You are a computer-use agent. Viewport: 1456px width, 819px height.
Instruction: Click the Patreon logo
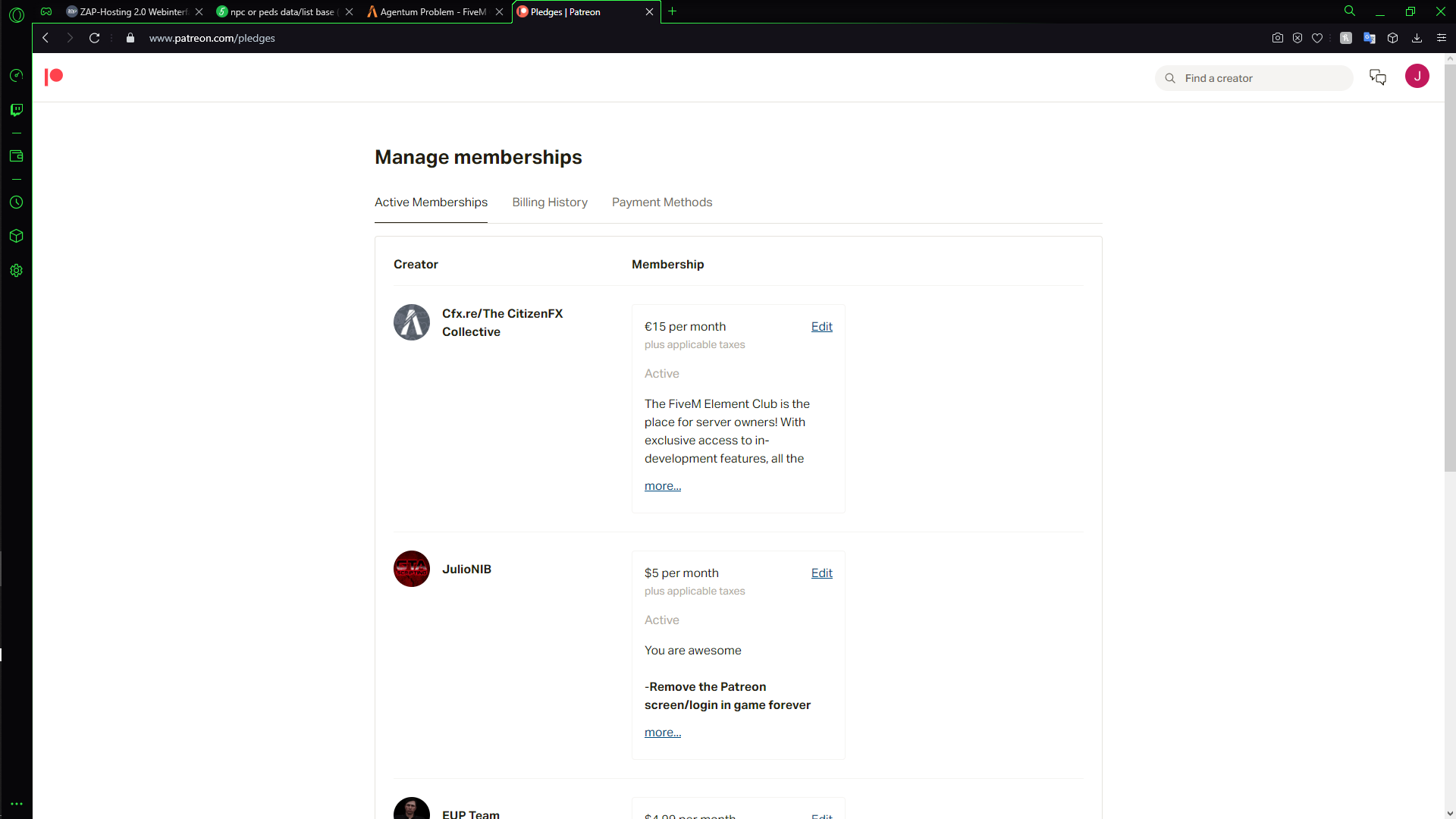click(53, 77)
